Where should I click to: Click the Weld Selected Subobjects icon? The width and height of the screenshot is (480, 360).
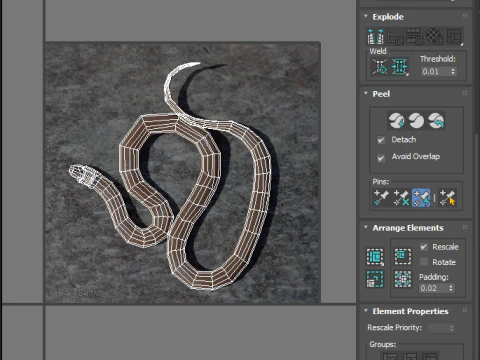click(x=399, y=67)
